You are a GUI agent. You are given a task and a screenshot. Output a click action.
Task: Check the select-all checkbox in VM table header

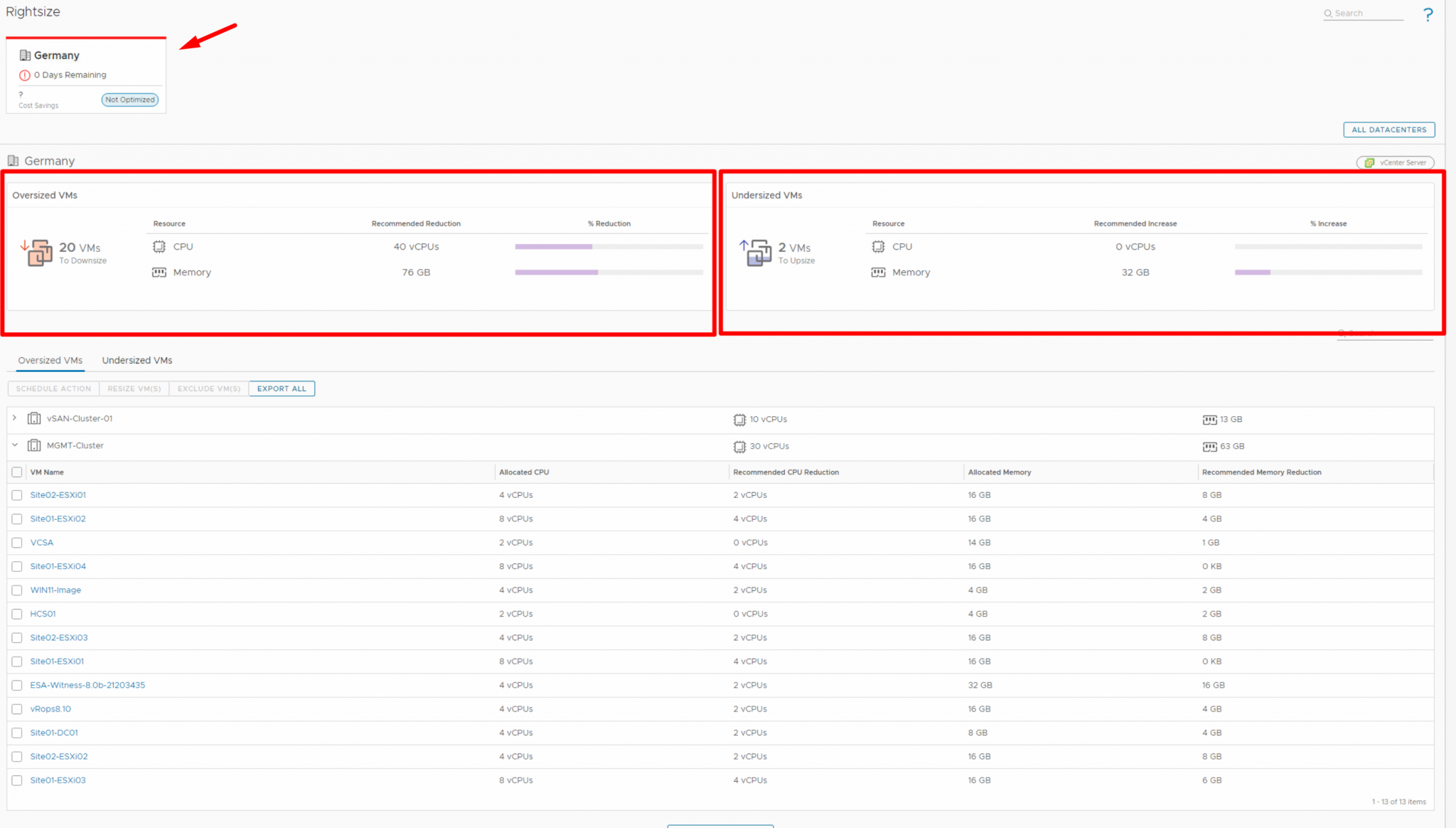(x=17, y=472)
